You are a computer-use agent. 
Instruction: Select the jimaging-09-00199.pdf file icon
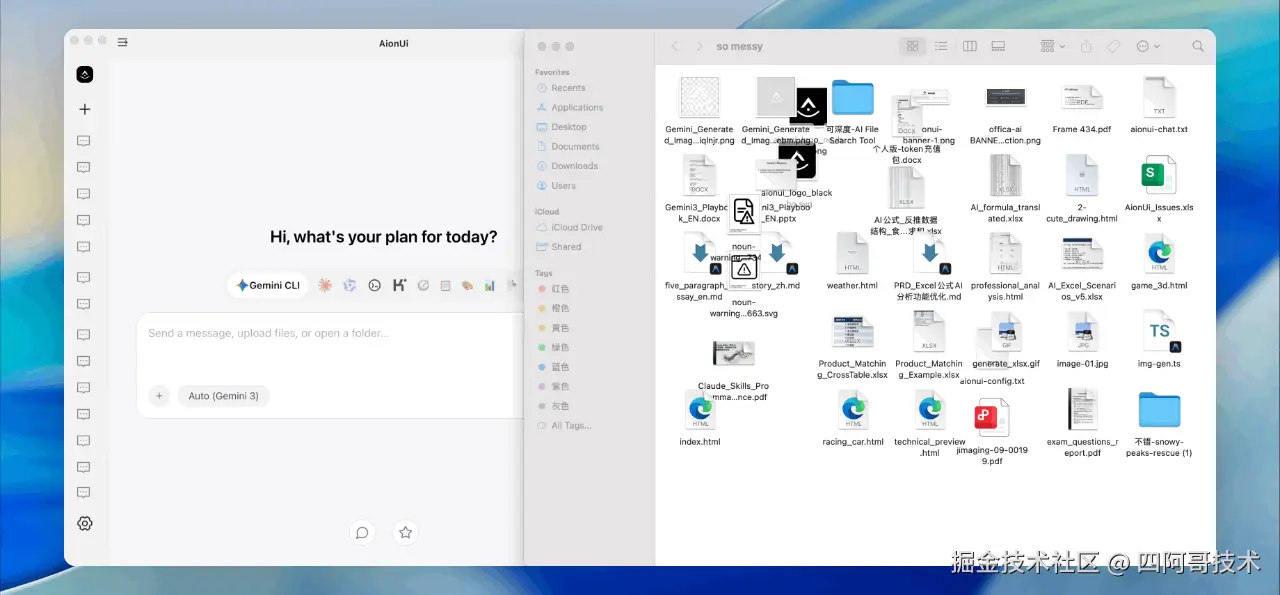point(992,417)
